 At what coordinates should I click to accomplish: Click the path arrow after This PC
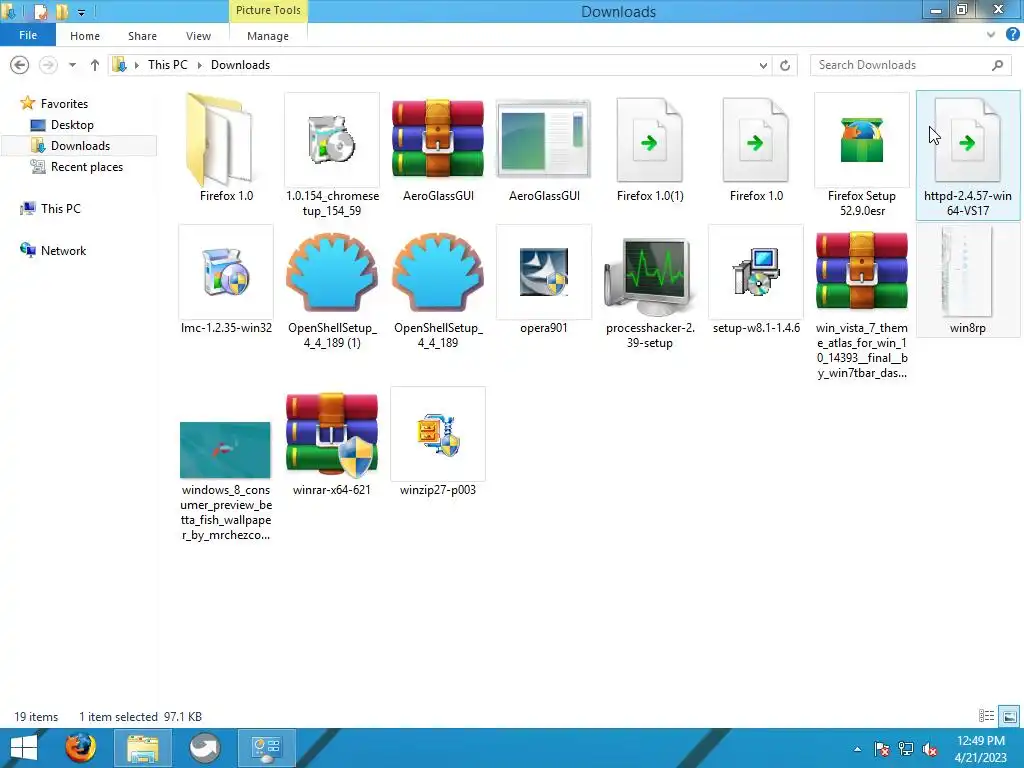(x=199, y=65)
